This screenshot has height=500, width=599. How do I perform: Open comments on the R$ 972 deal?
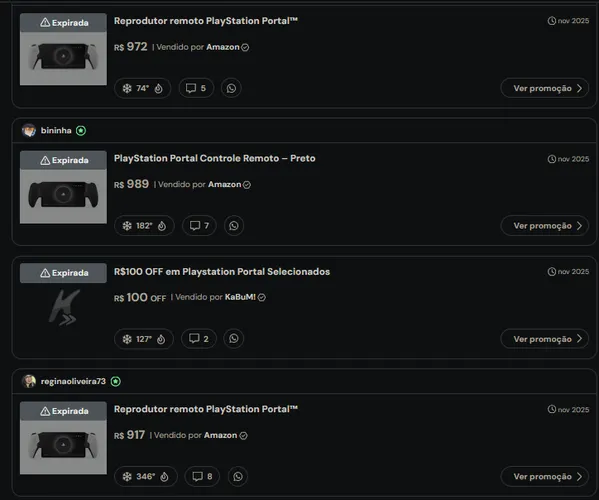coord(196,88)
